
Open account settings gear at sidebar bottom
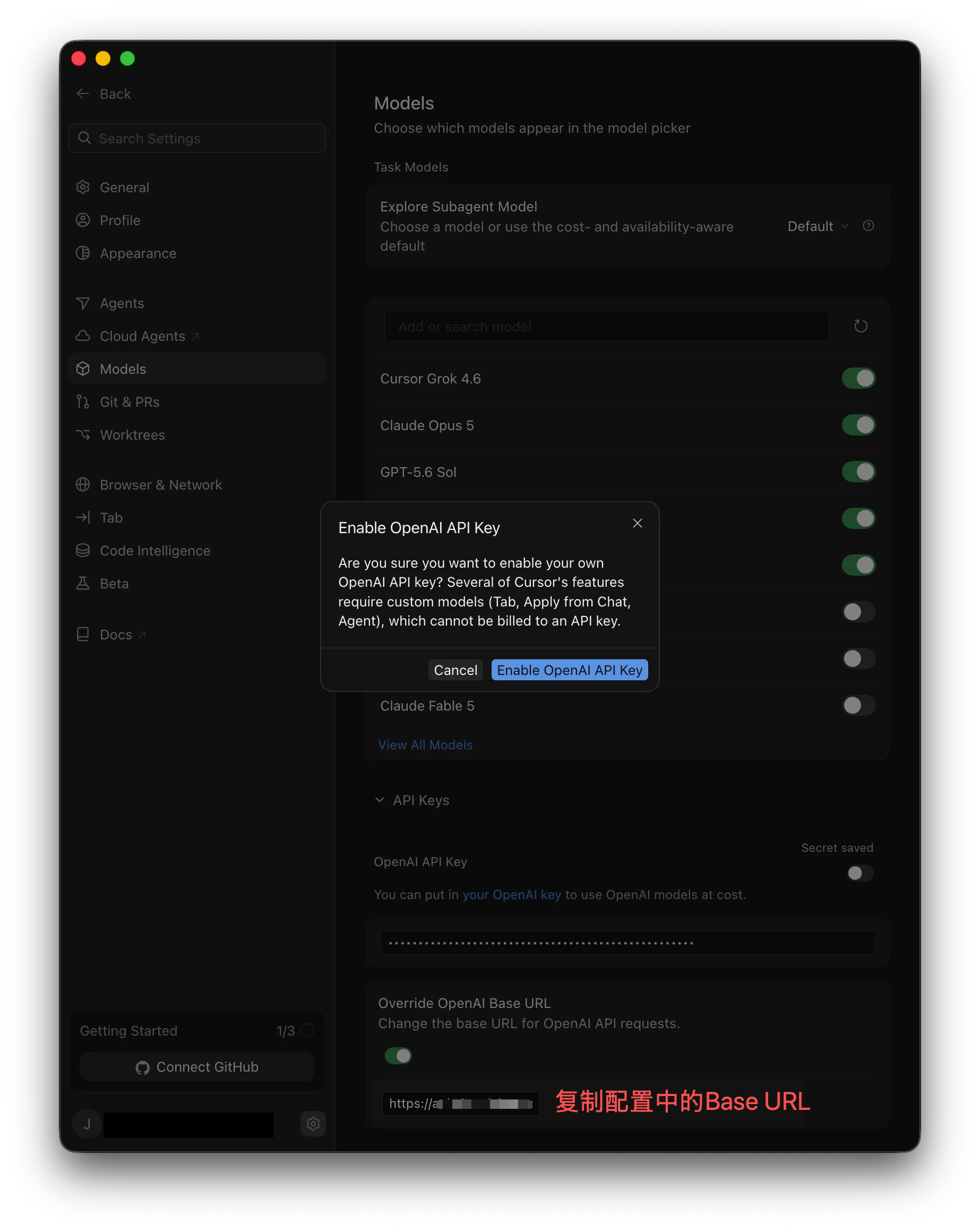(313, 1124)
